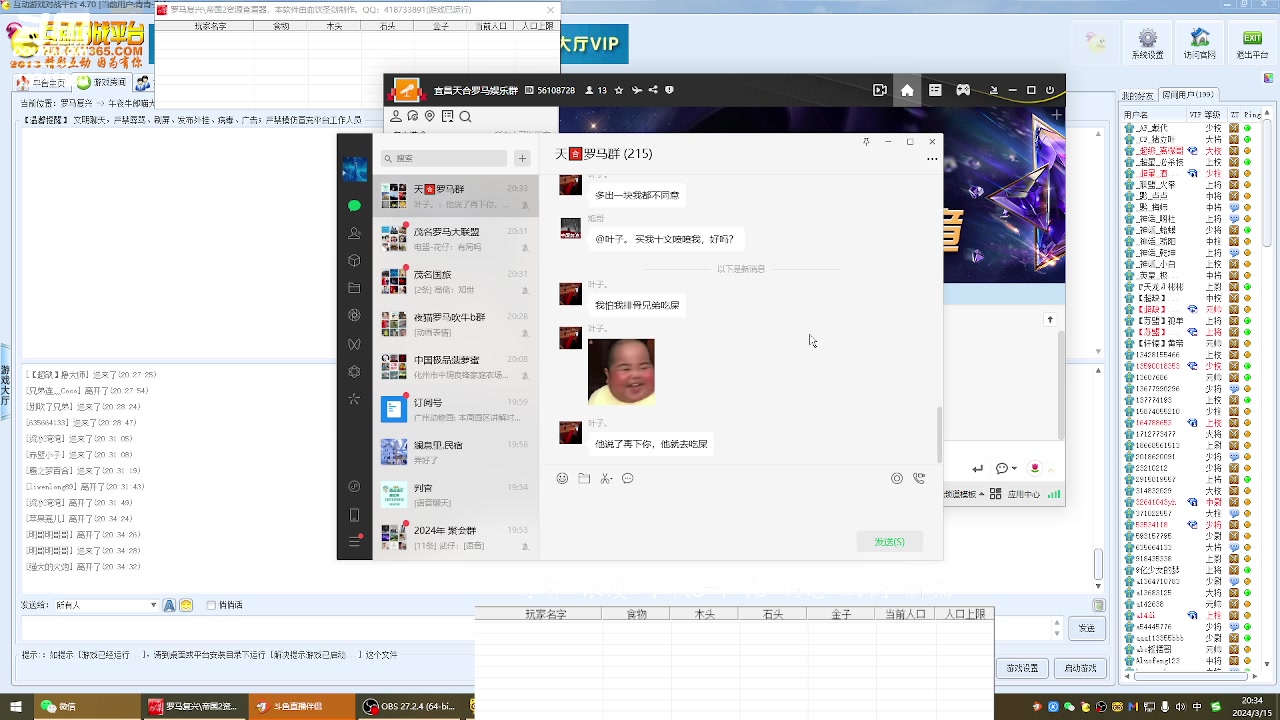Image resolution: width=1280 pixels, height=720 pixels.
Task: Open the 茂名国旅 chat
Action: (x=455, y=281)
